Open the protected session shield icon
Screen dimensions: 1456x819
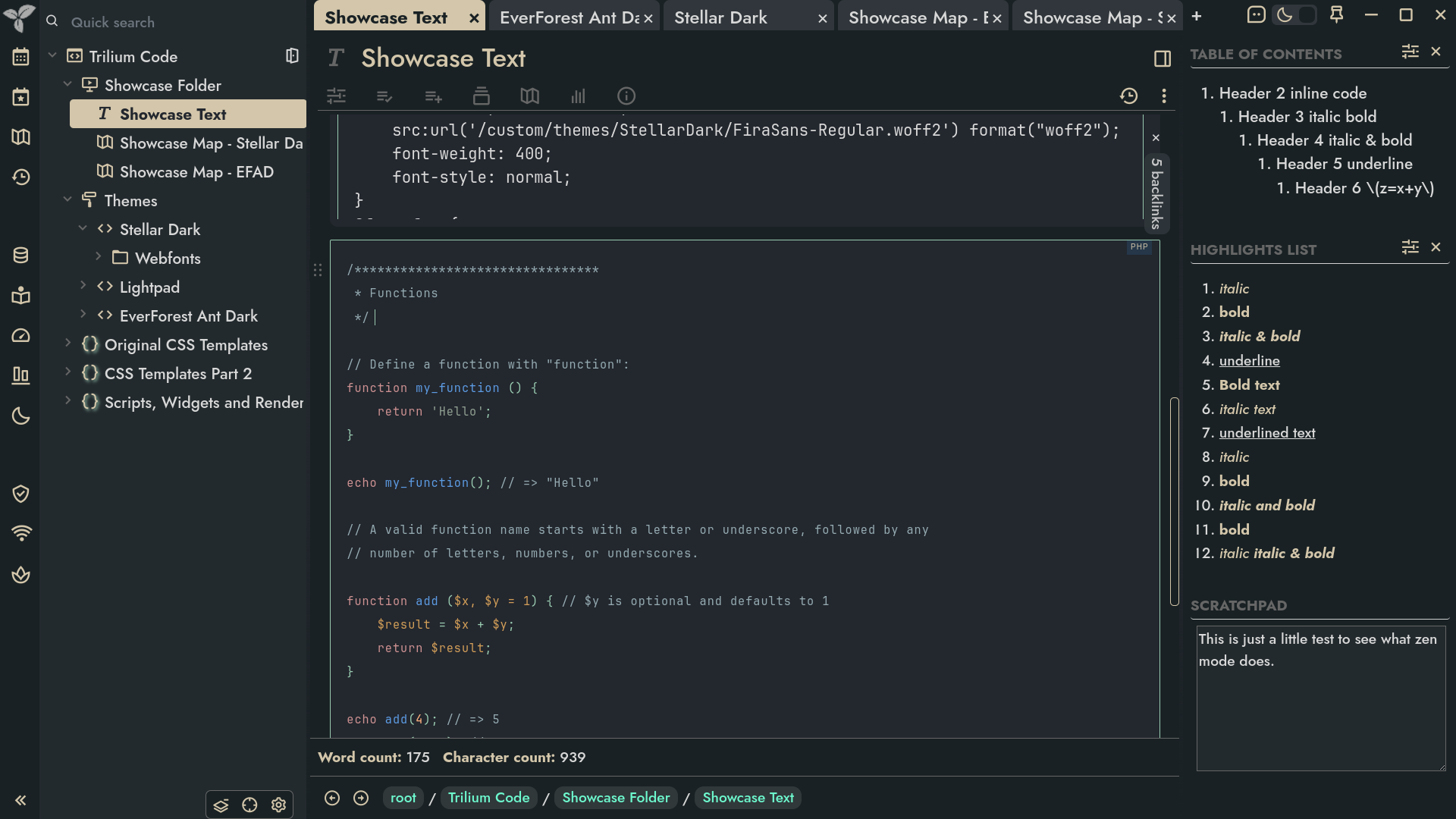[x=20, y=494]
